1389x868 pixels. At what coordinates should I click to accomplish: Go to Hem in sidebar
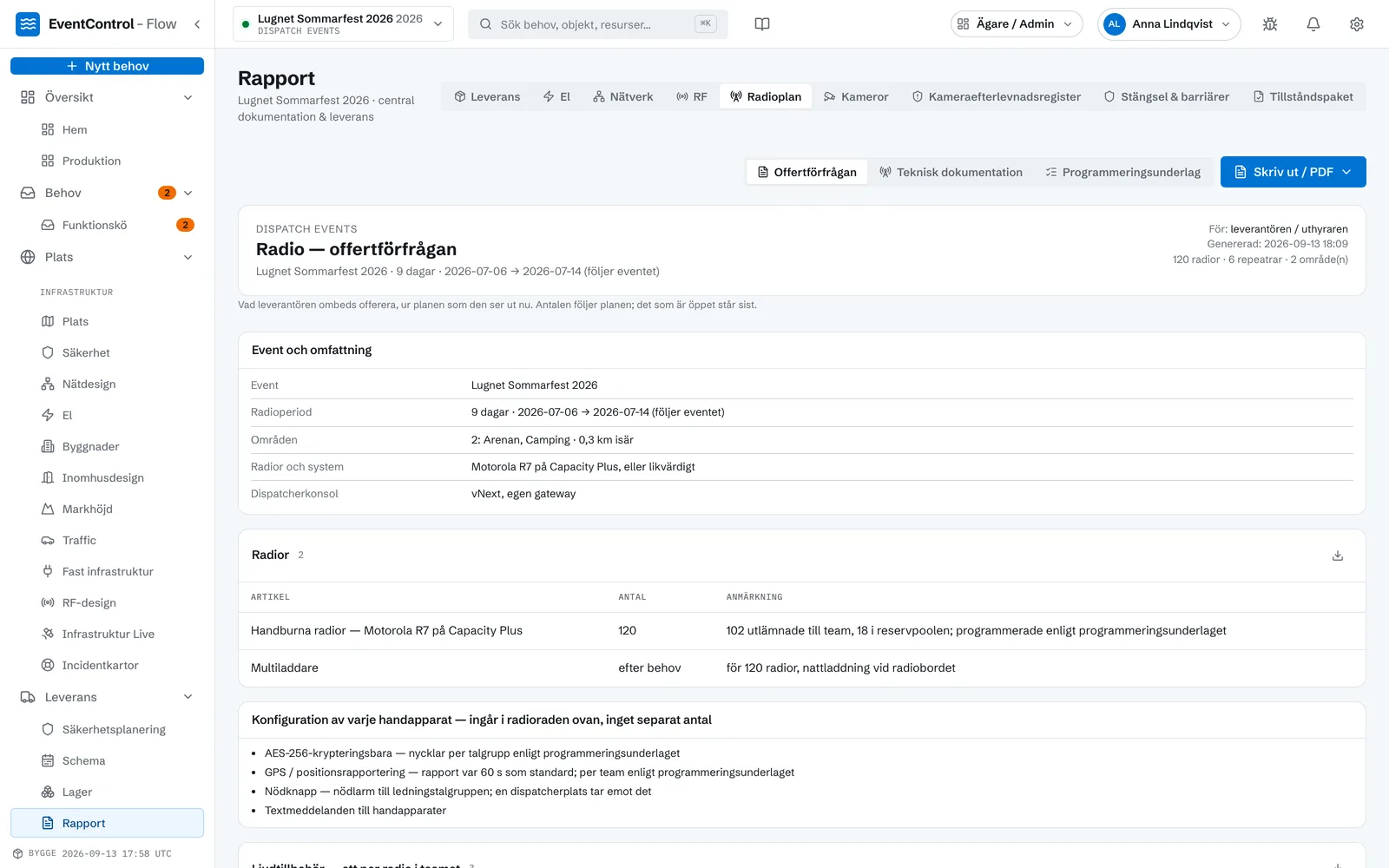107,129
